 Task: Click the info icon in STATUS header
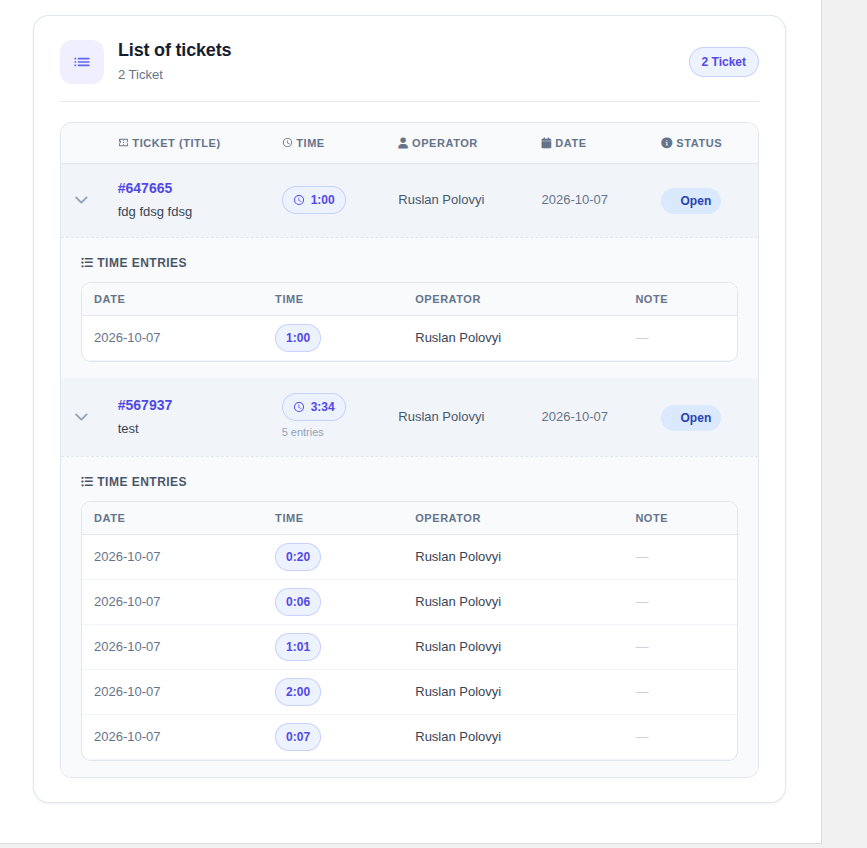pos(667,143)
